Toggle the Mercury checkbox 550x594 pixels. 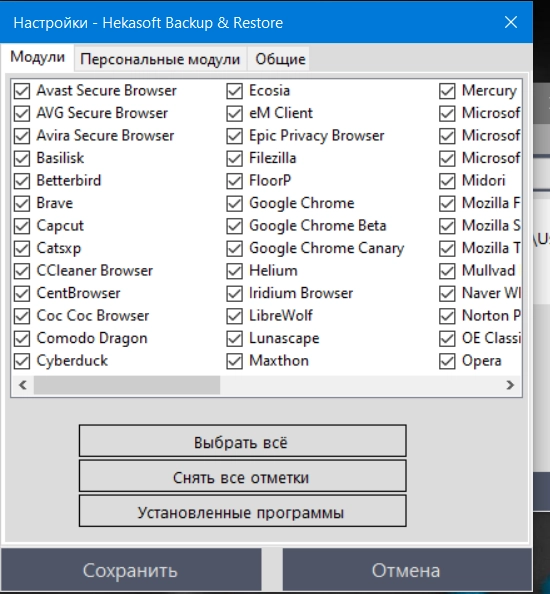click(x=447, y=91)
